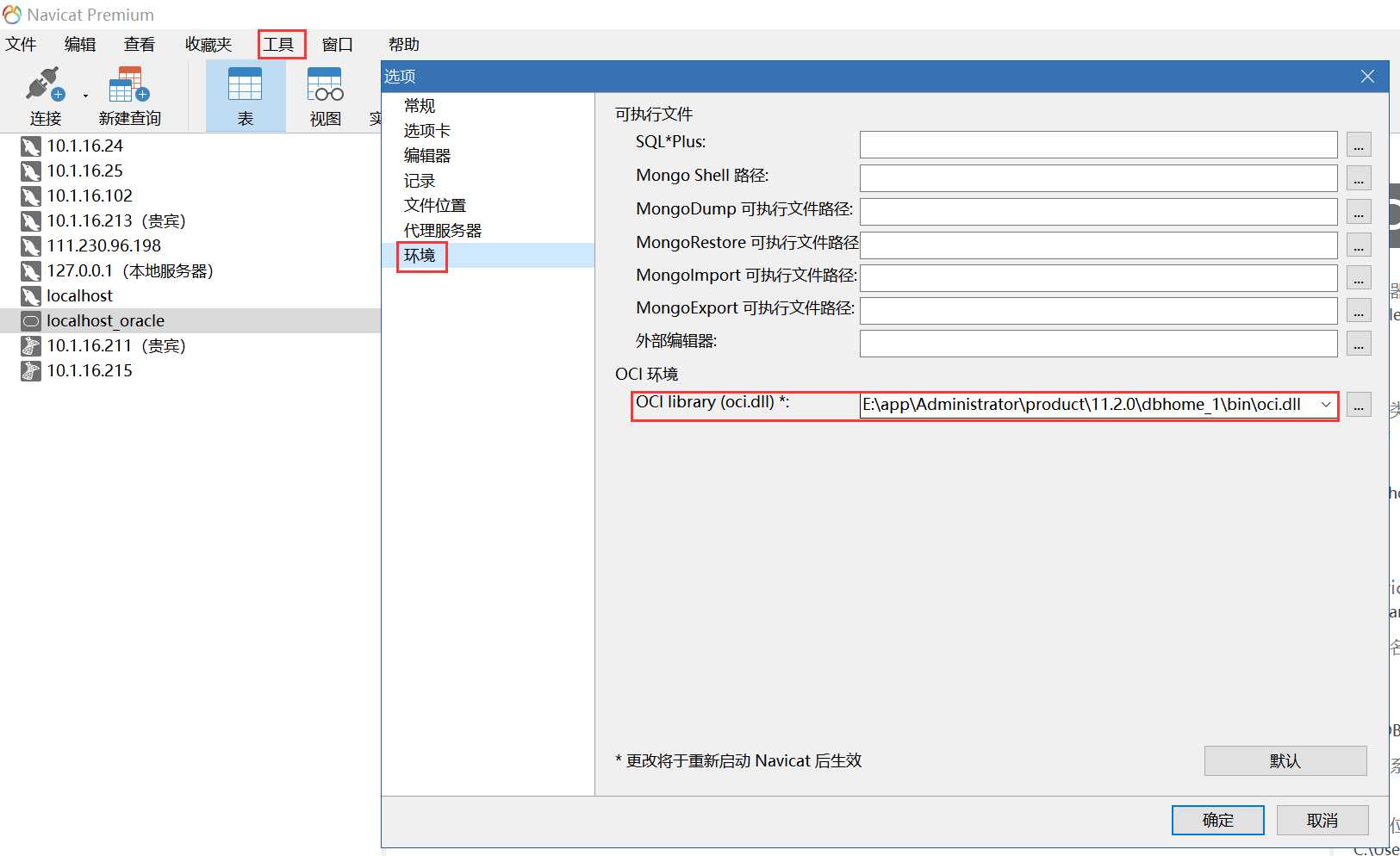1400x856 pixels.
Task: Click the 默认 (Default) button
Action: [x=1285, y=760]
